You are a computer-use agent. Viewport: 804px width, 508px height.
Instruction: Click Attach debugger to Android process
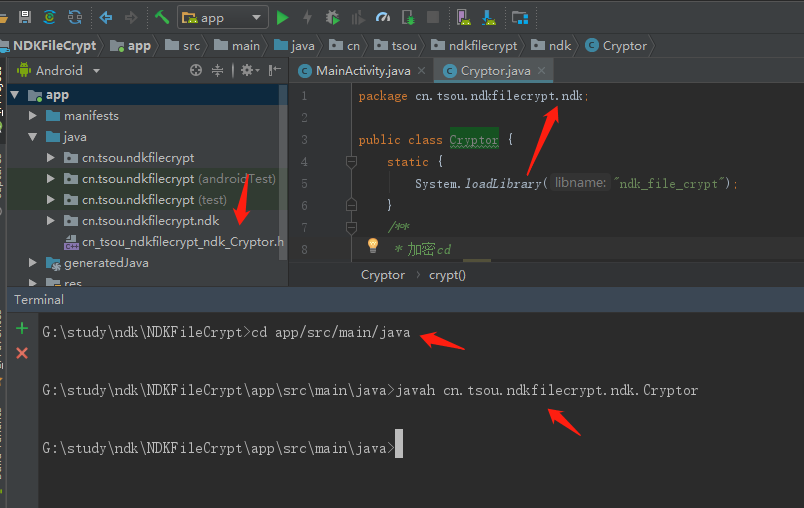408,18
